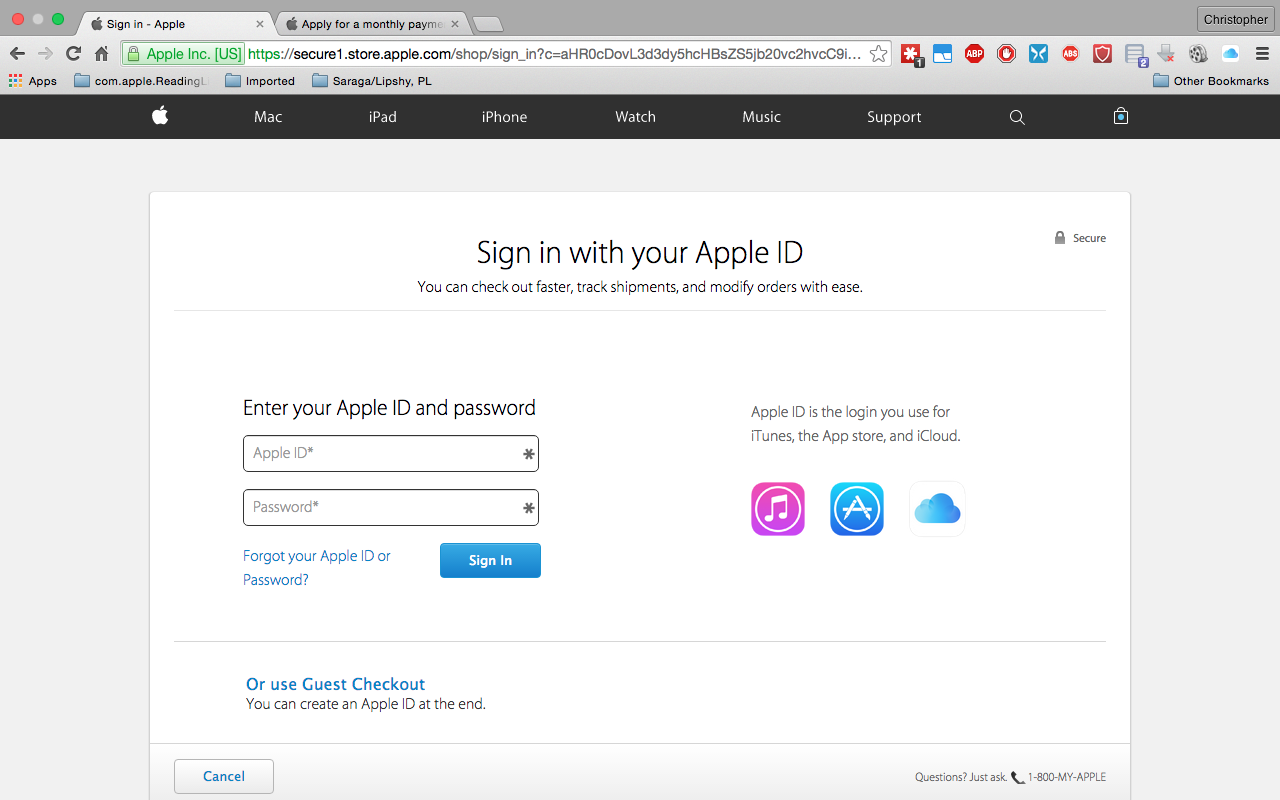Click the Cancel button
The image size is (1280, 800).
[224, 776]
